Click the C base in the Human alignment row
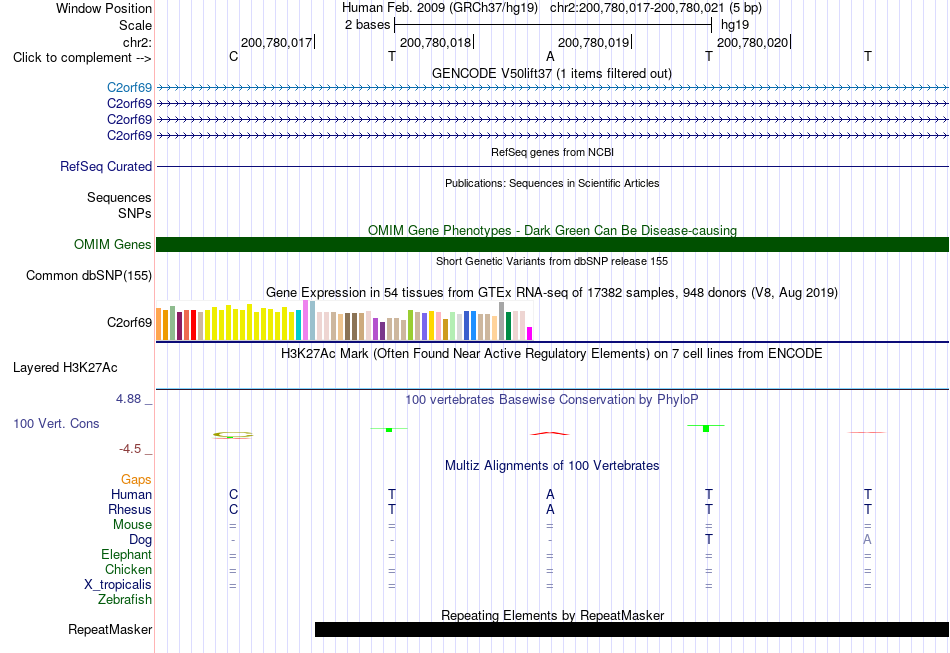 tap(233, 495)
